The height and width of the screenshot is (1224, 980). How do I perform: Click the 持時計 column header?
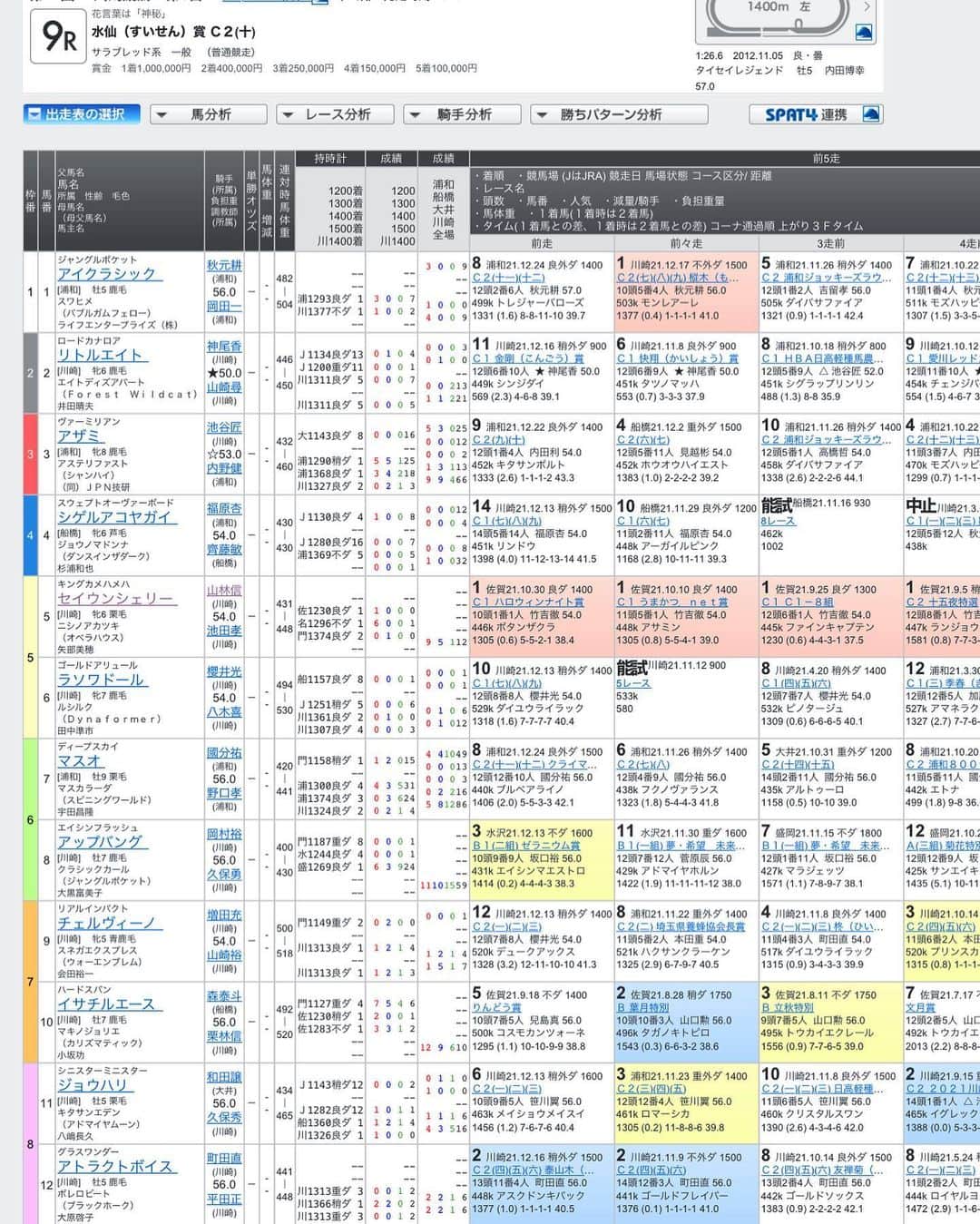[330, 158]
